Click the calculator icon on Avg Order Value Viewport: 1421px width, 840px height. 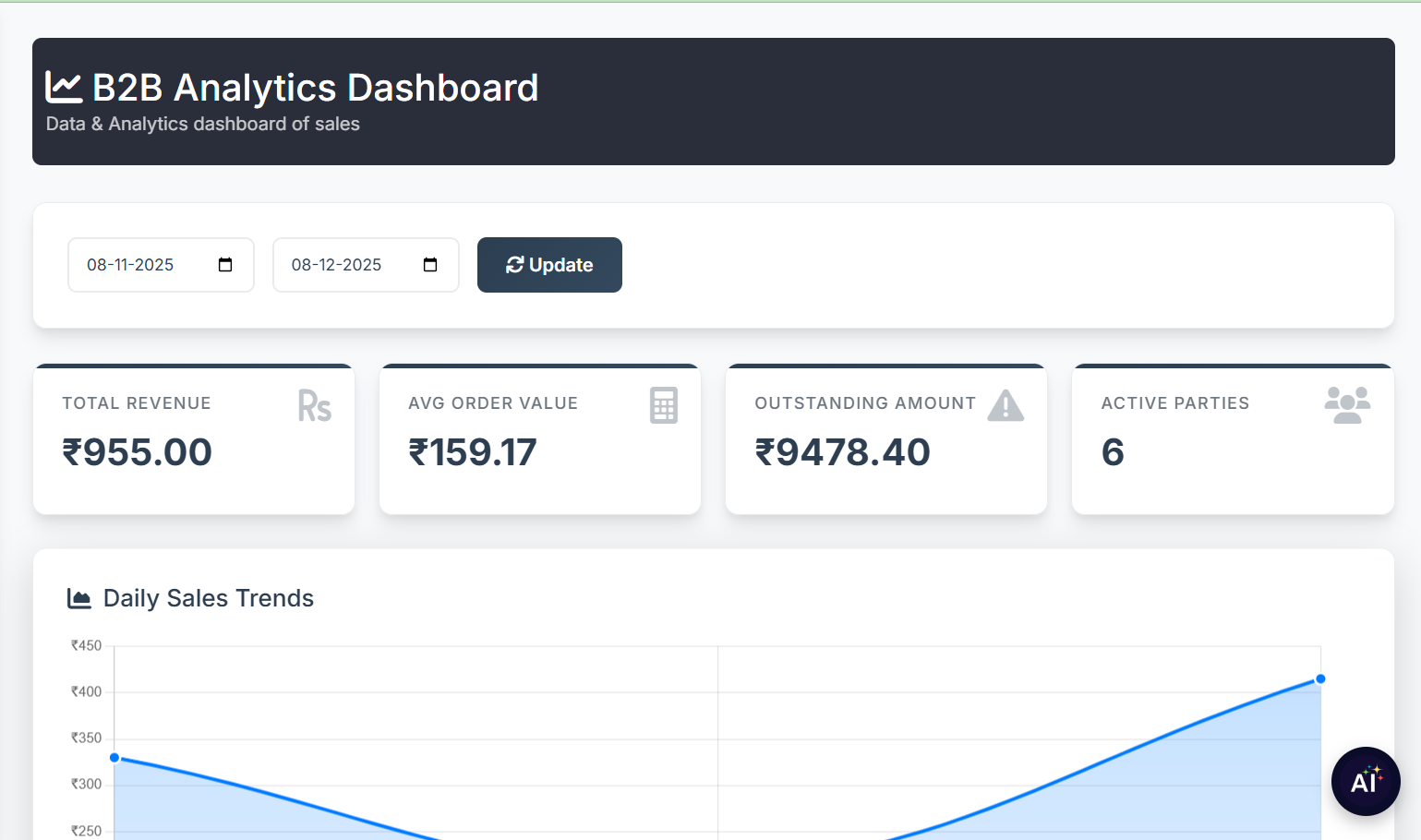663,405
